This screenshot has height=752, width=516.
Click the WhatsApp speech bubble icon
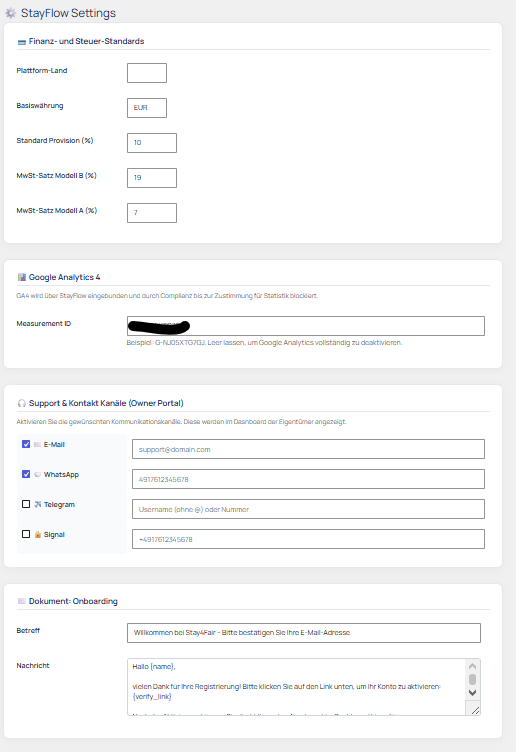click(x=37, y=474)
